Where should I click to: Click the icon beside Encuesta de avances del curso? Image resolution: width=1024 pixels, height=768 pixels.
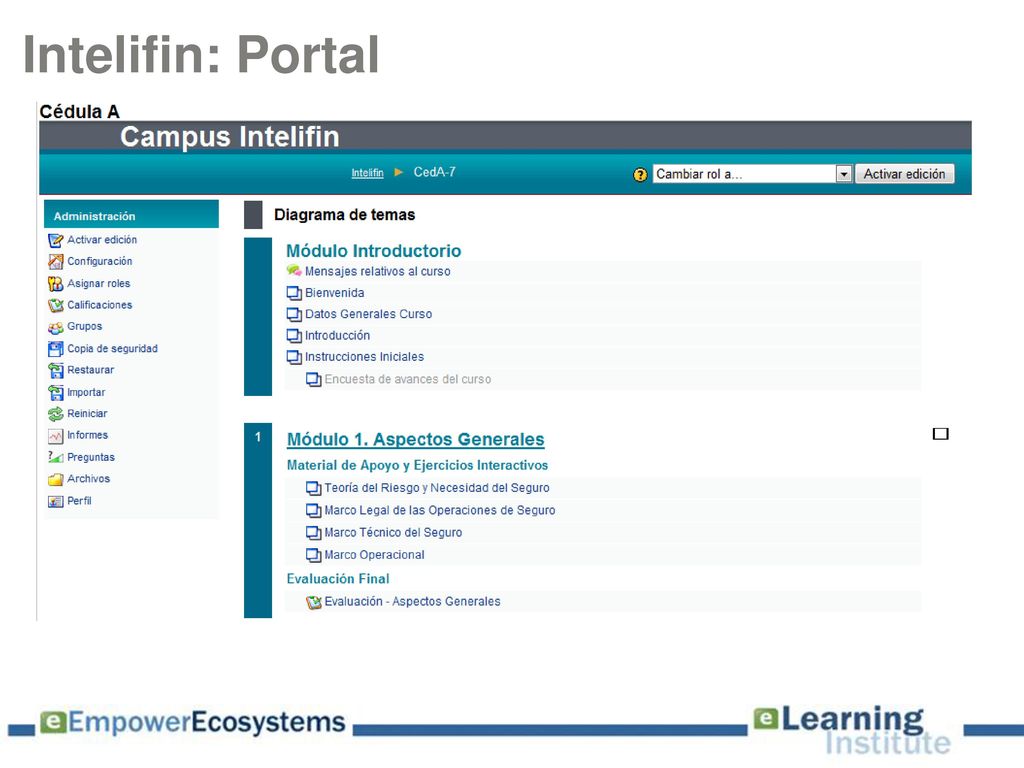tap(313, 379)
